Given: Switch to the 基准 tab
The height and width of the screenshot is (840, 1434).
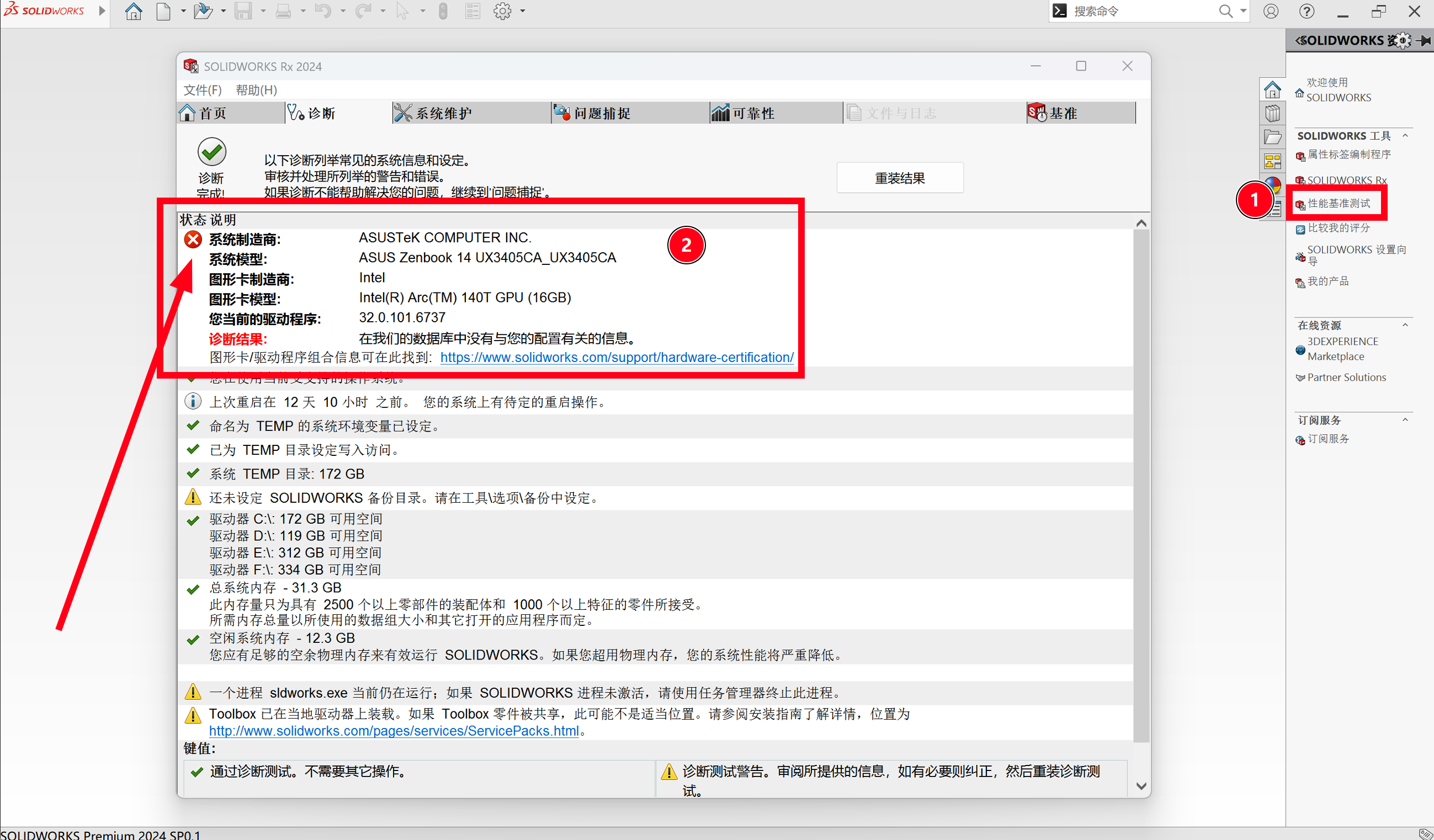Looking at the screenshot, I should click(x=1081, y=113).
